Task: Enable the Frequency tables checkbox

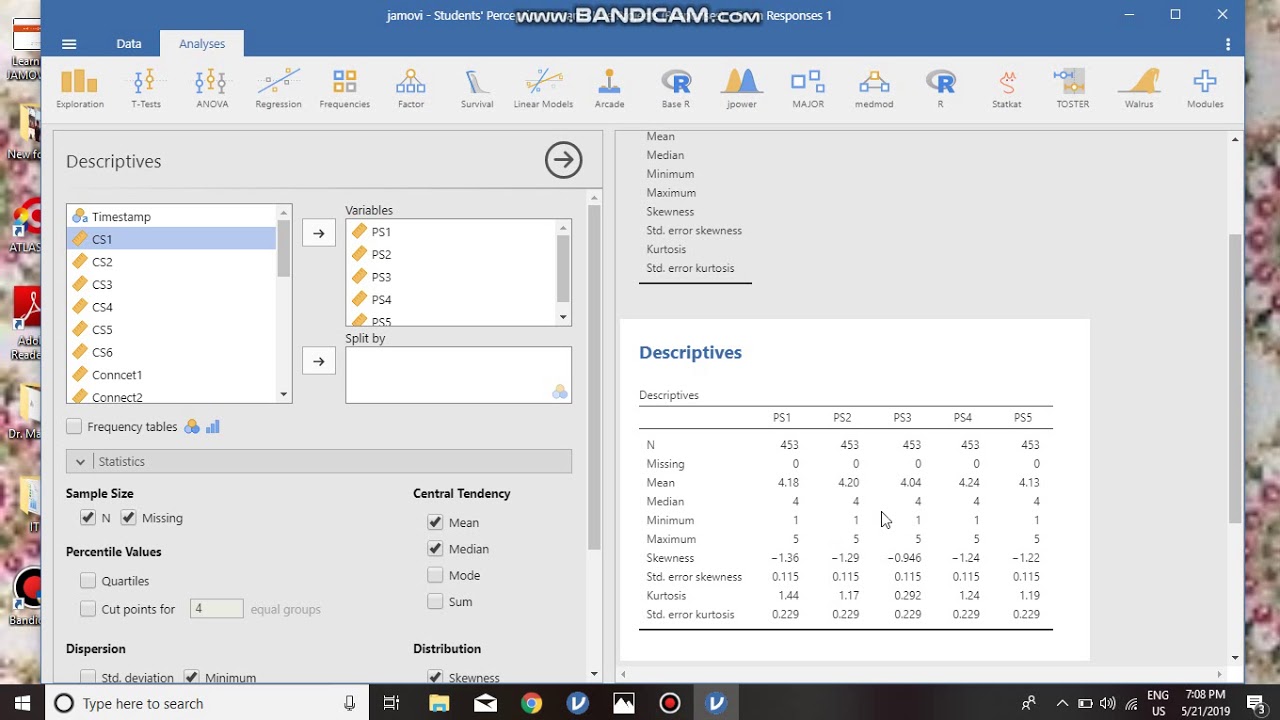Action: pyautogui.click(x=74, y=427)
